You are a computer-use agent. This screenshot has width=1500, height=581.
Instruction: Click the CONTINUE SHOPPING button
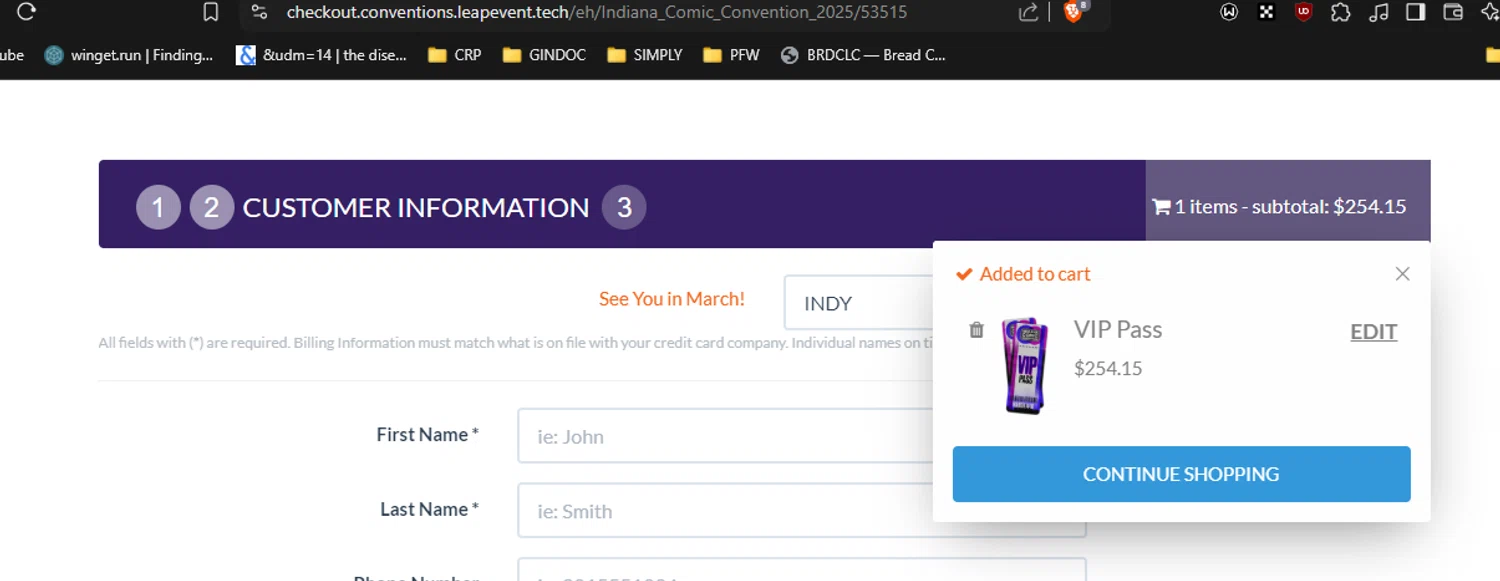click(1181, 474)
